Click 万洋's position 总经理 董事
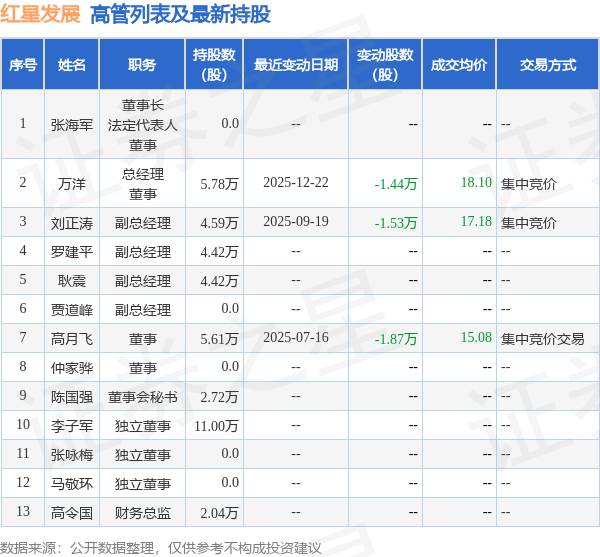 tap(142, 184)
